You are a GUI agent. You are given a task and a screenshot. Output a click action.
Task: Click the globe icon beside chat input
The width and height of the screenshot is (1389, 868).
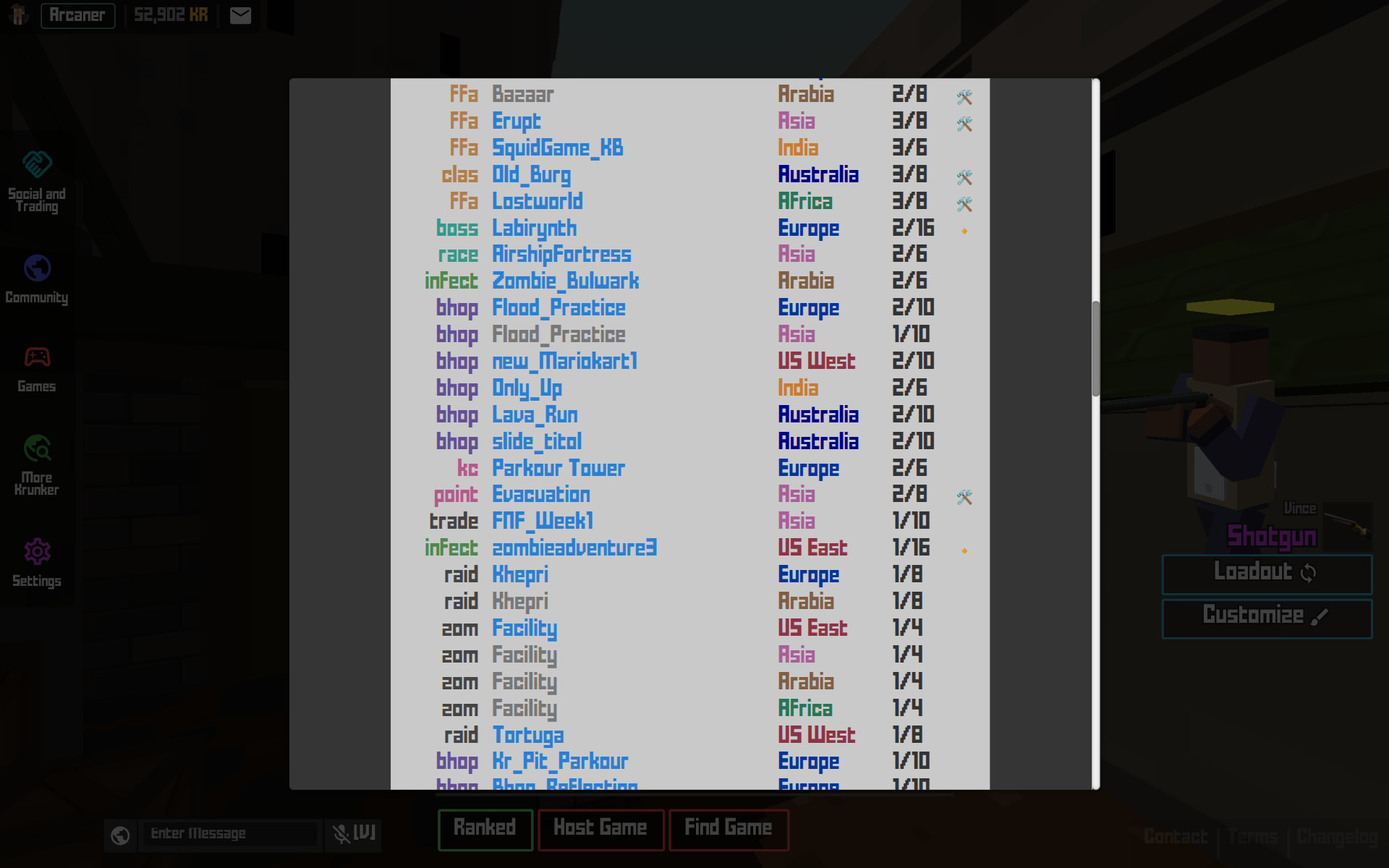(120, 835)
